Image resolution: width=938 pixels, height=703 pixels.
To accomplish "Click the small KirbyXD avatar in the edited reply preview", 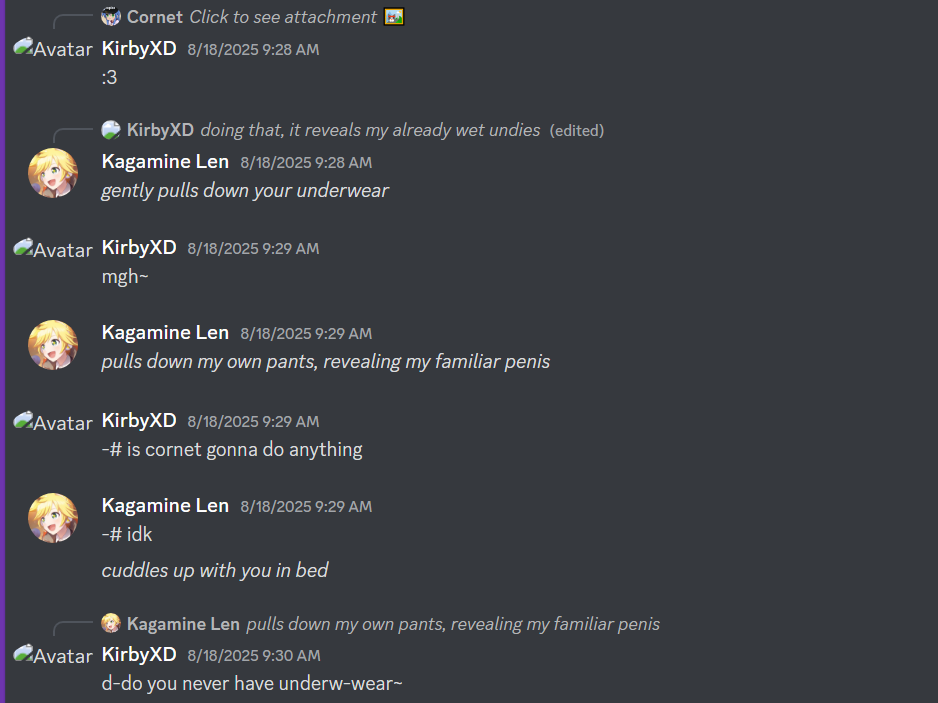I will pos(111,130).
